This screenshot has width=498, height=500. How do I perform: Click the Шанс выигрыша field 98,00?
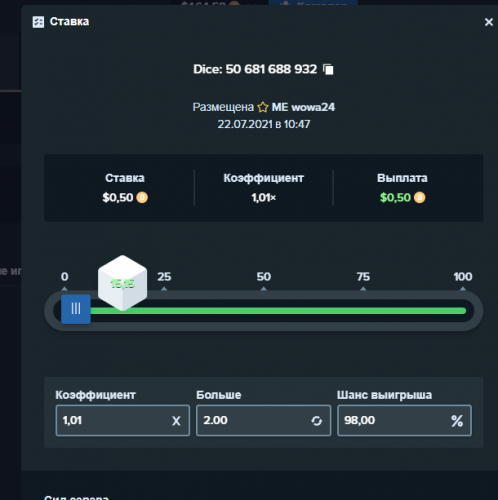click(404, 420)
